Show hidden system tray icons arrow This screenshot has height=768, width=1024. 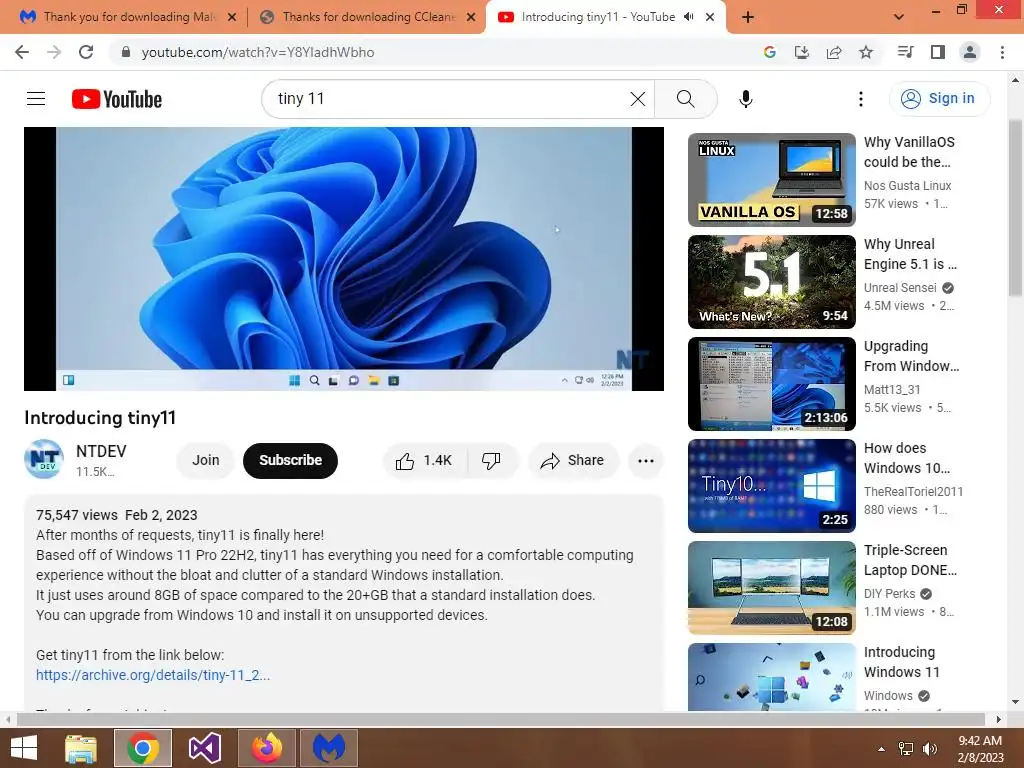coord(881,749)
